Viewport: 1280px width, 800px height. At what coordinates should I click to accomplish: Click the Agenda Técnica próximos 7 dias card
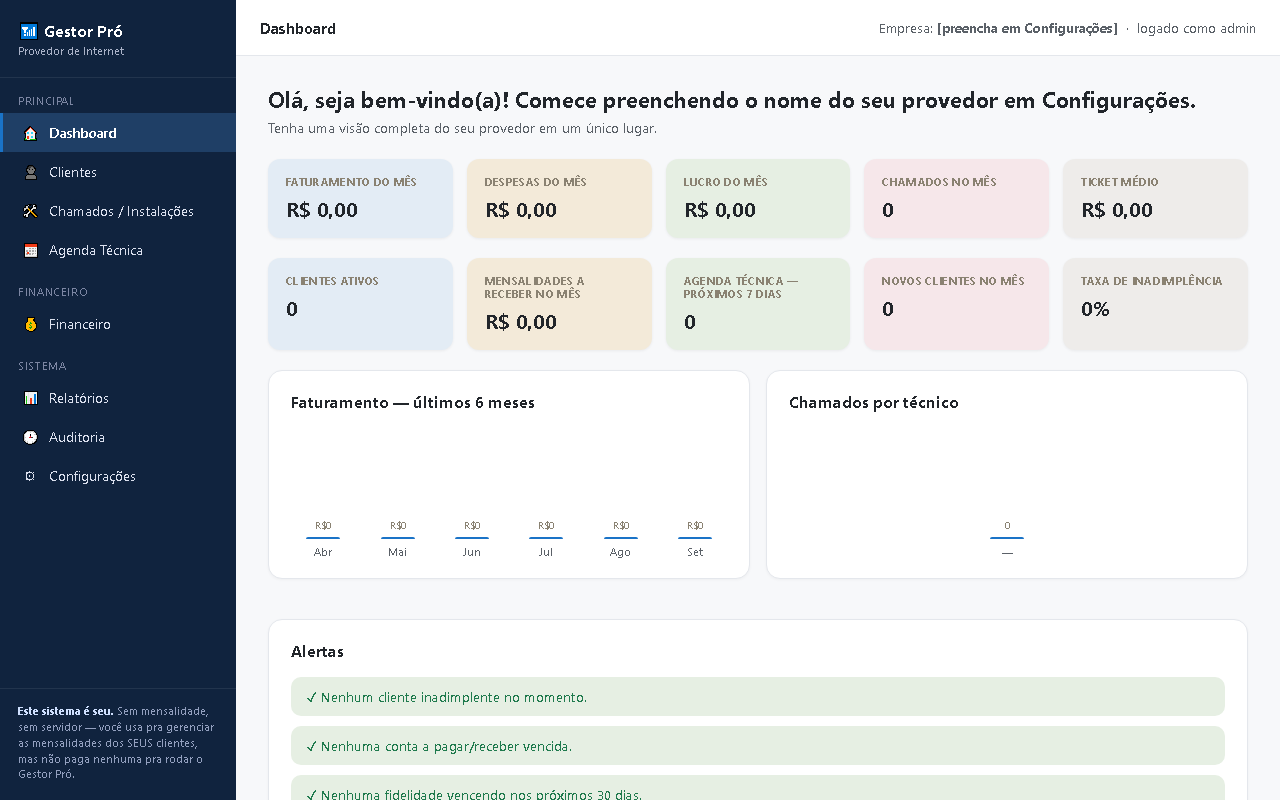coord(758,304)
